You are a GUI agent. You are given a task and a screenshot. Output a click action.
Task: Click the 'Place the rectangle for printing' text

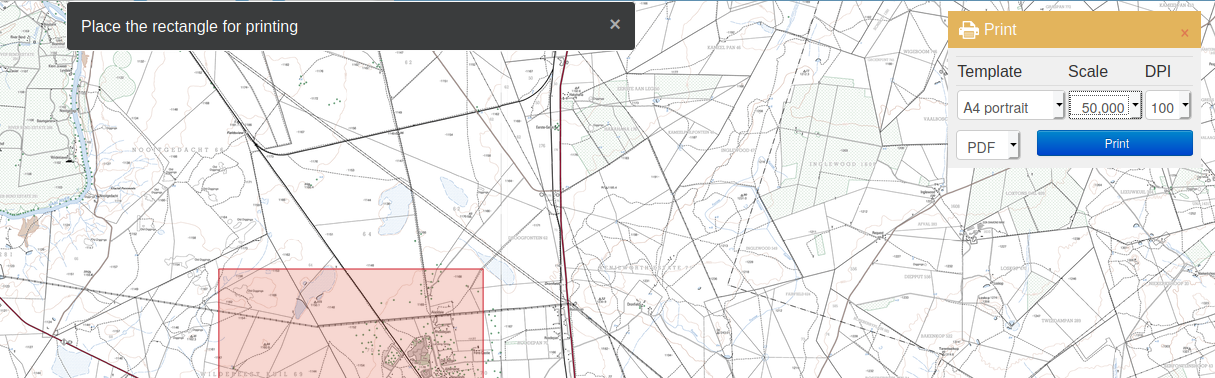click(x=190, y=26)
